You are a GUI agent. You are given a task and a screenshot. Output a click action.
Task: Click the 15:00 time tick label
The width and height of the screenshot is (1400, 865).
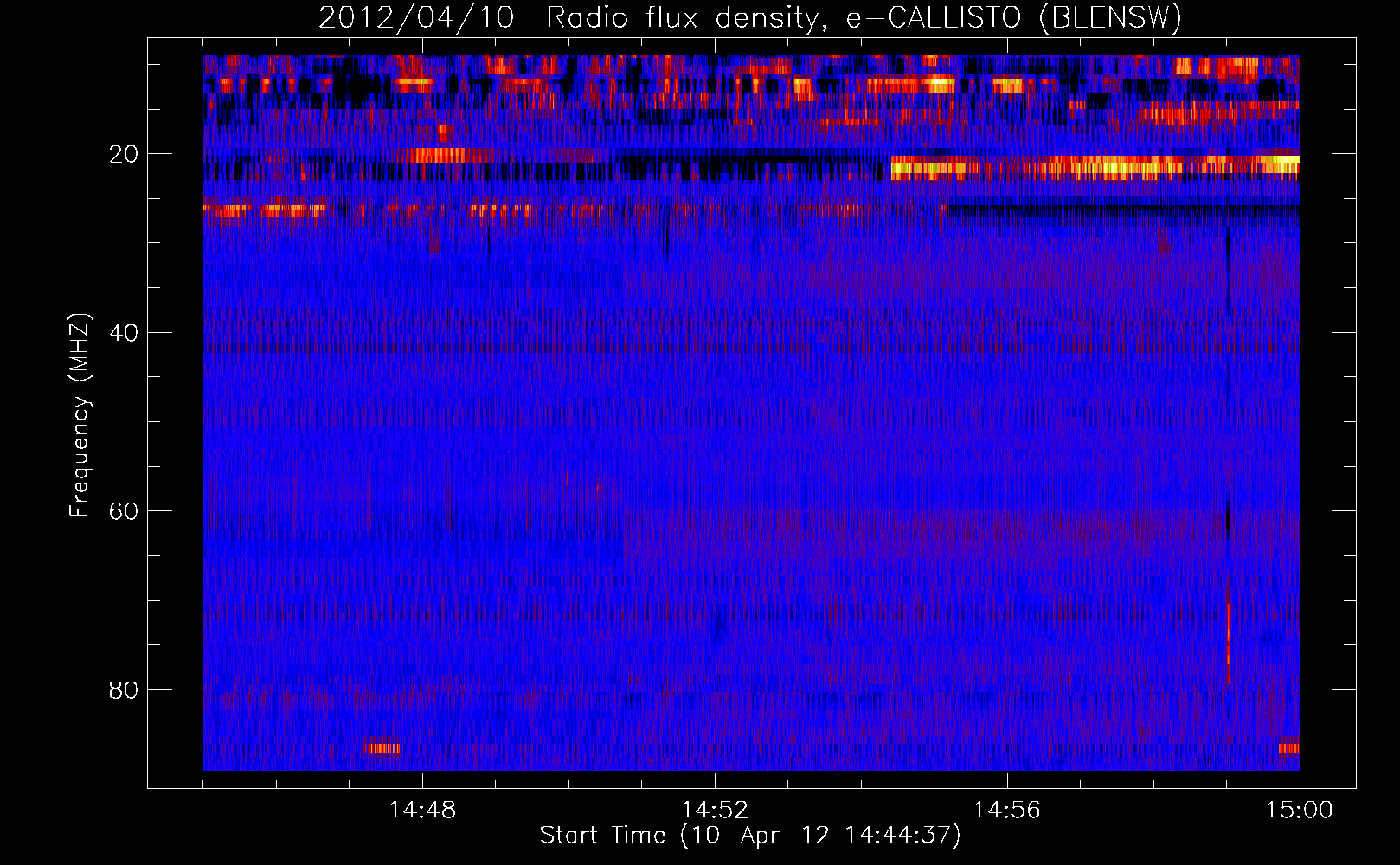[1300, 810]
